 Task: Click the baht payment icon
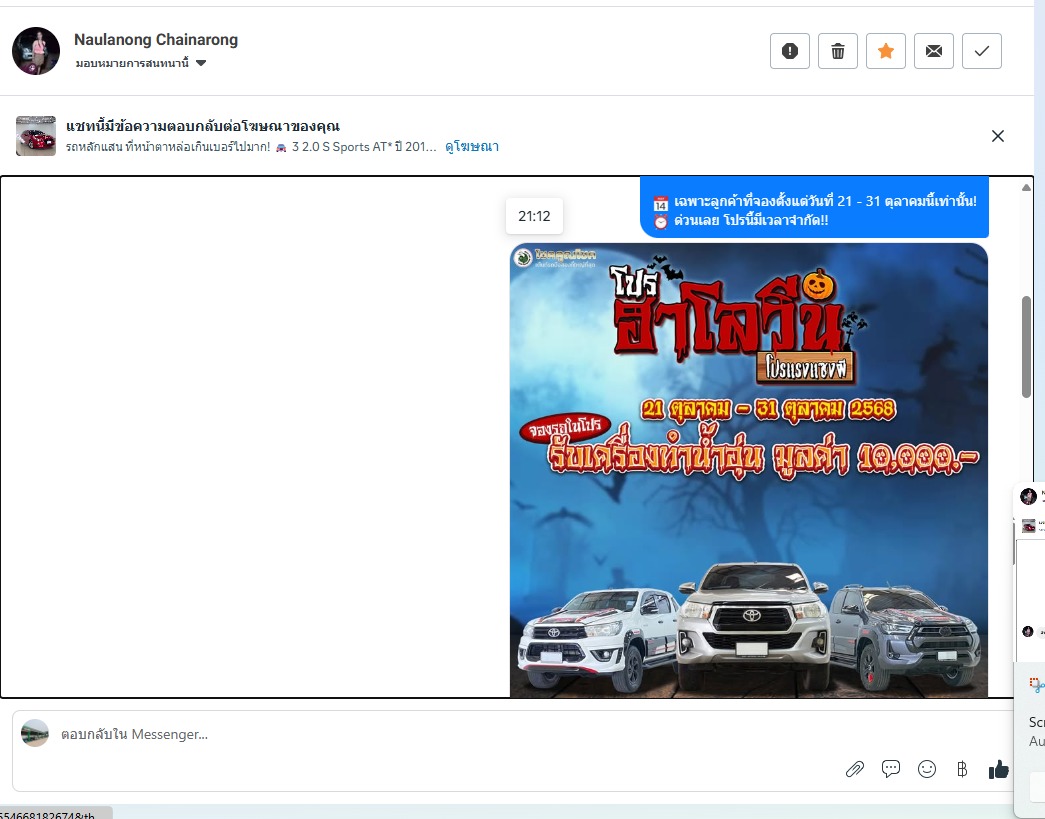coord(962,769)
